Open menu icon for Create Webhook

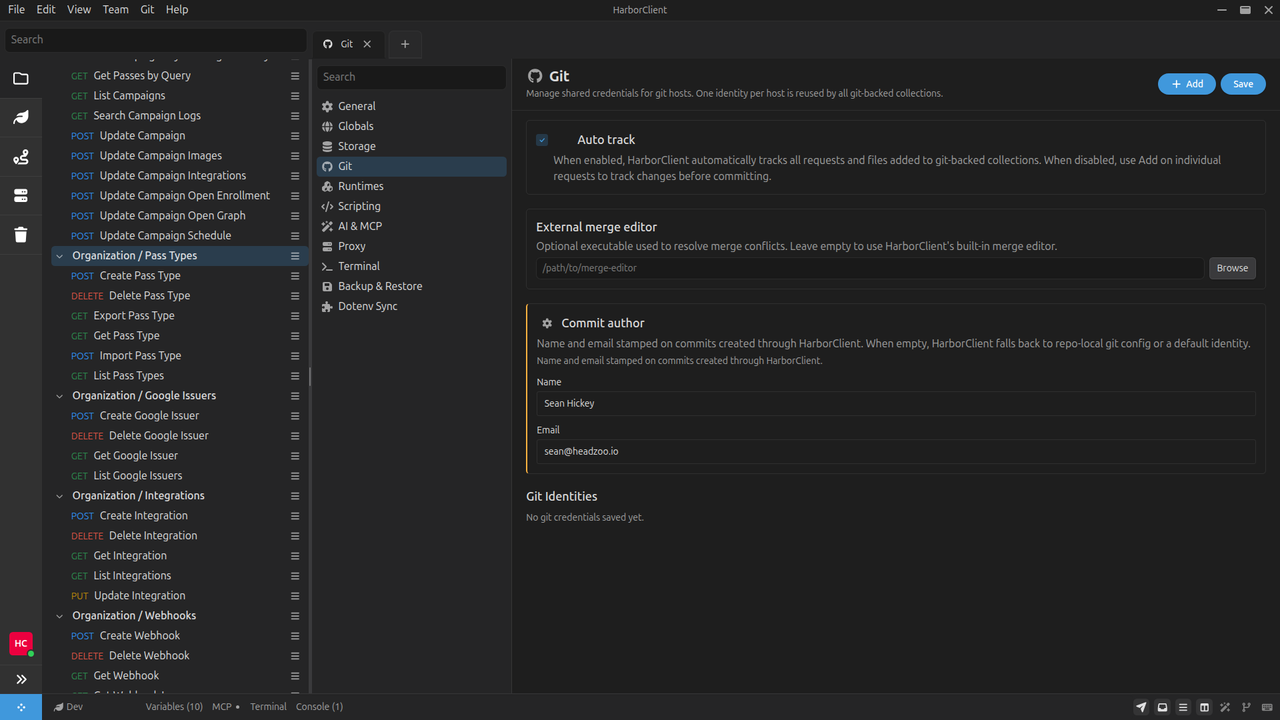[x=295, y=636]
